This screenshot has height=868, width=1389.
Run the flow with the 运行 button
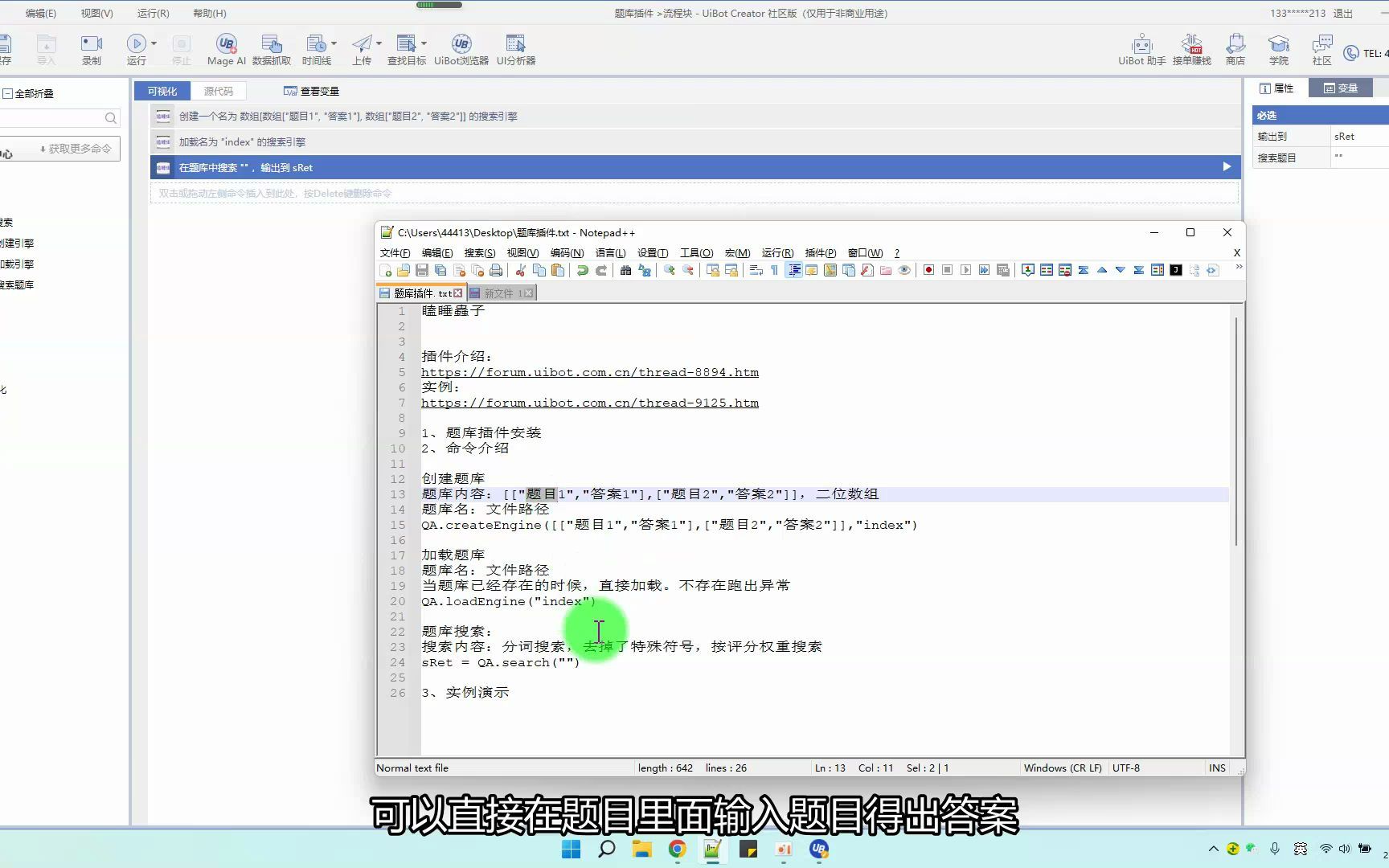tap(136, 50)
